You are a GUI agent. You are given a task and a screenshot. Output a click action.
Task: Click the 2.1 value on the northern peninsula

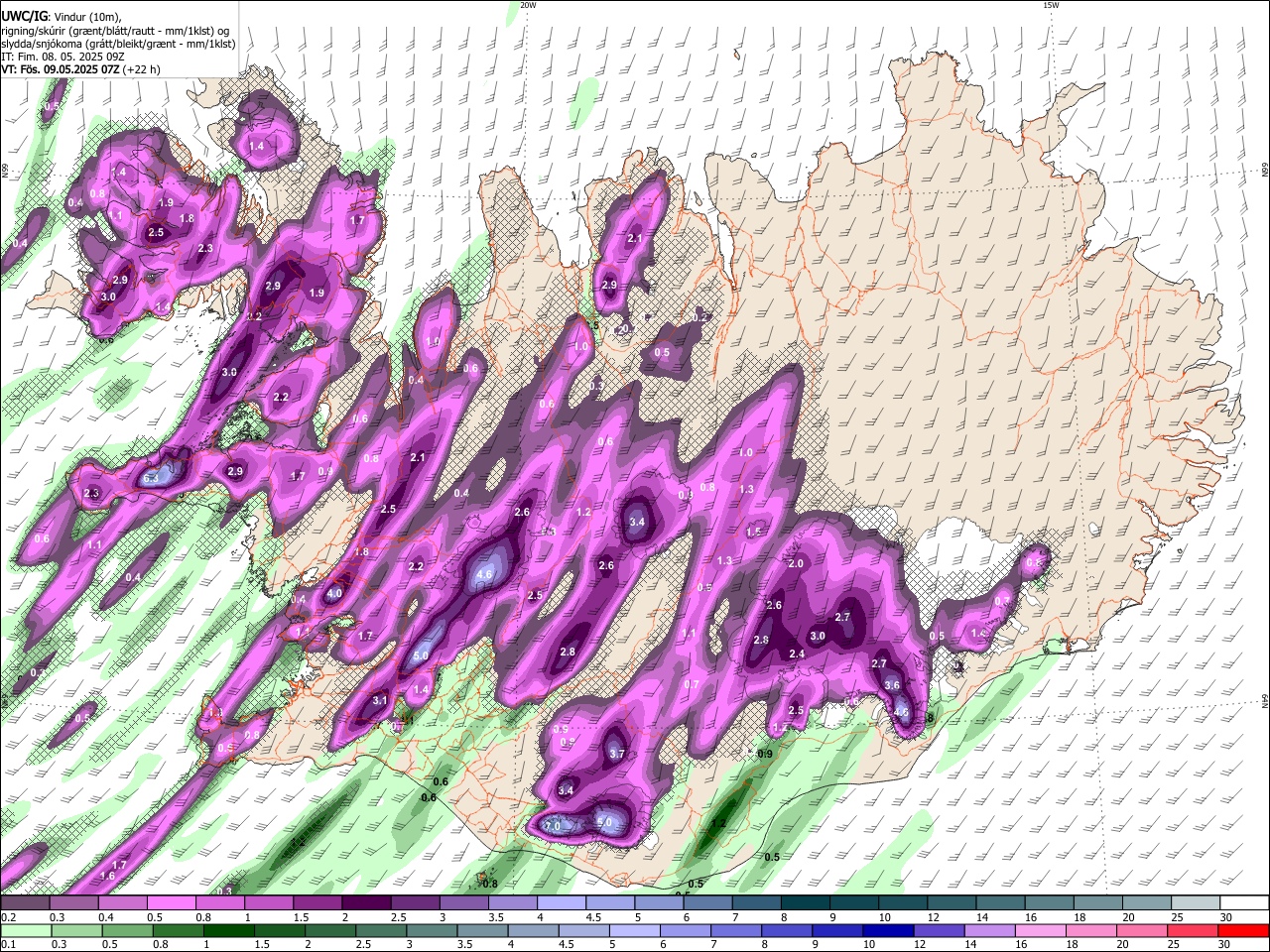(635, 239)
